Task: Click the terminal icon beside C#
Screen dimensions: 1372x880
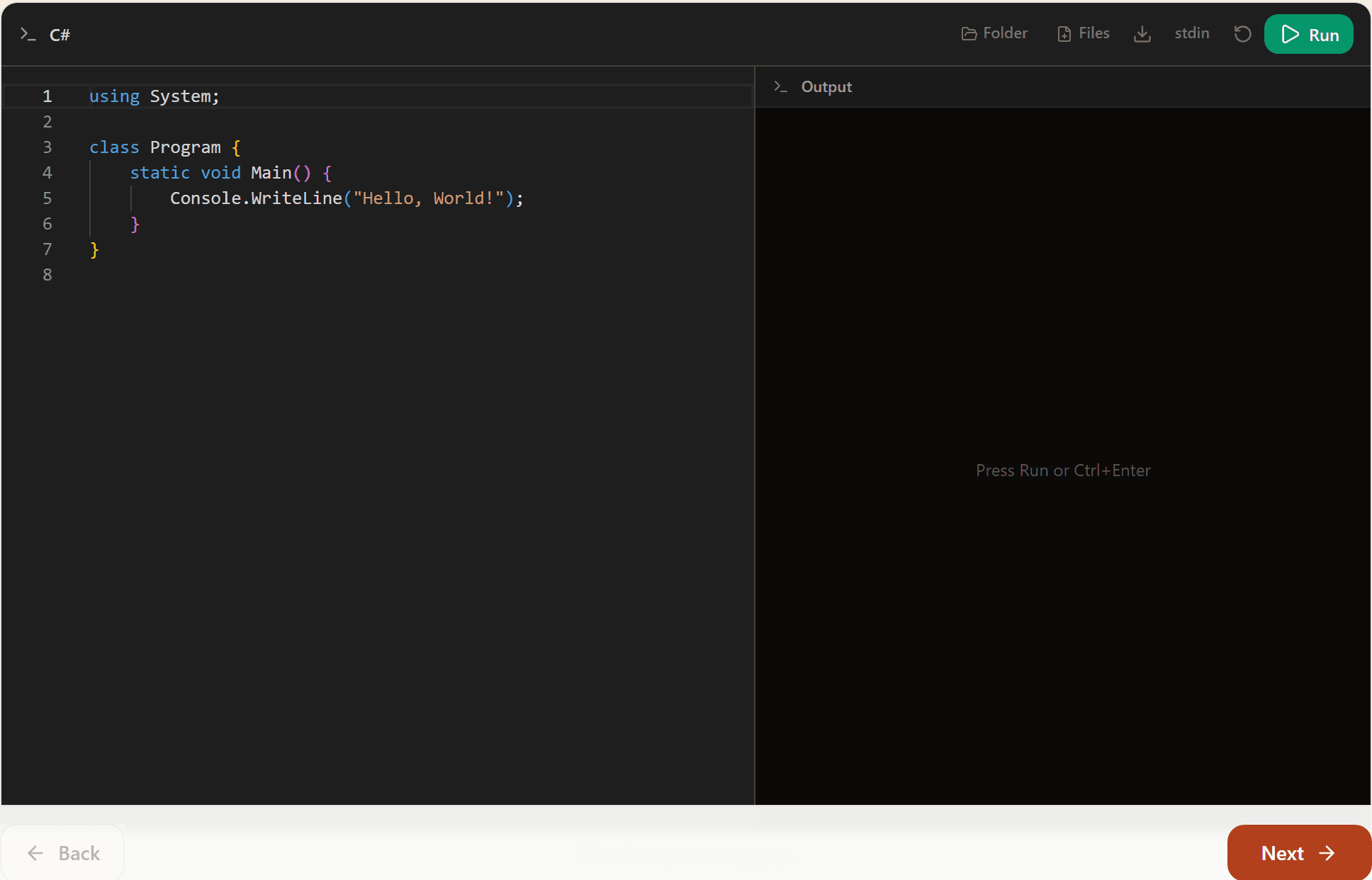Action: [28, 34]
